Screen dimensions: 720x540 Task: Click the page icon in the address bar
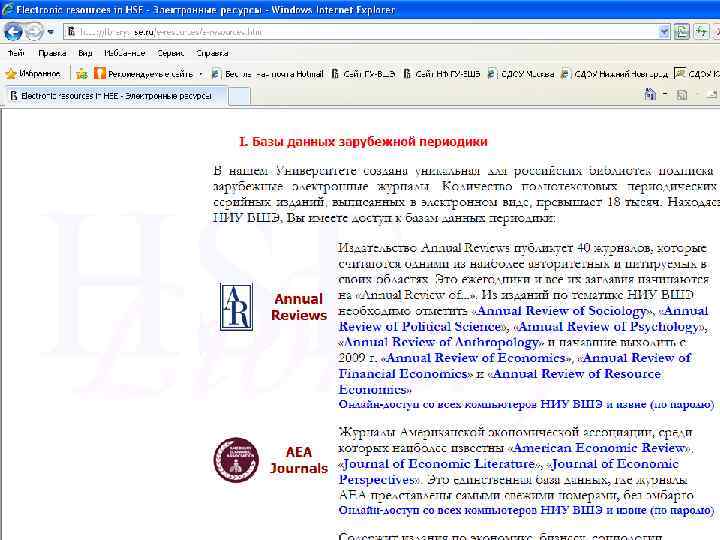tap(71, 32)
